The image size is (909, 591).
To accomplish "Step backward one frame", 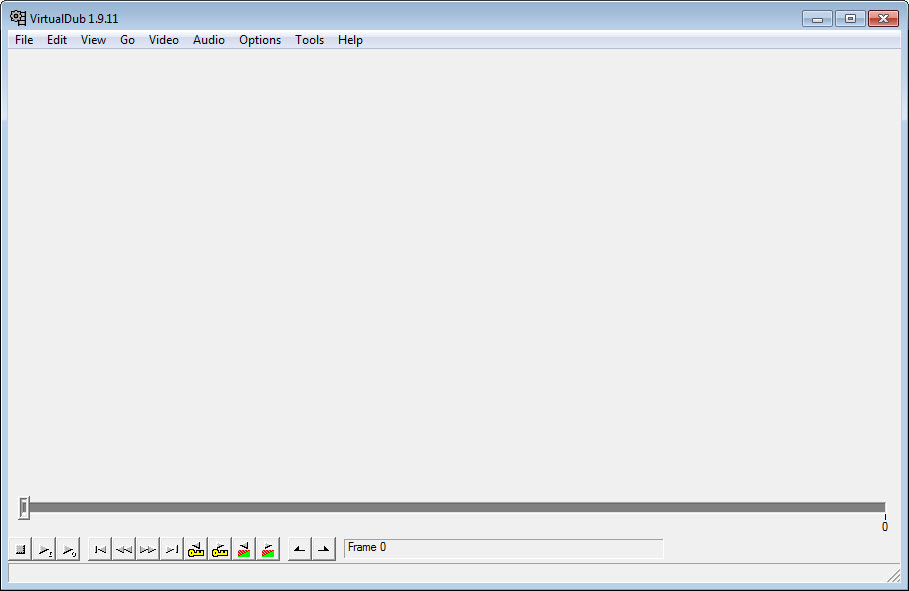I will (x=123, y=549).
